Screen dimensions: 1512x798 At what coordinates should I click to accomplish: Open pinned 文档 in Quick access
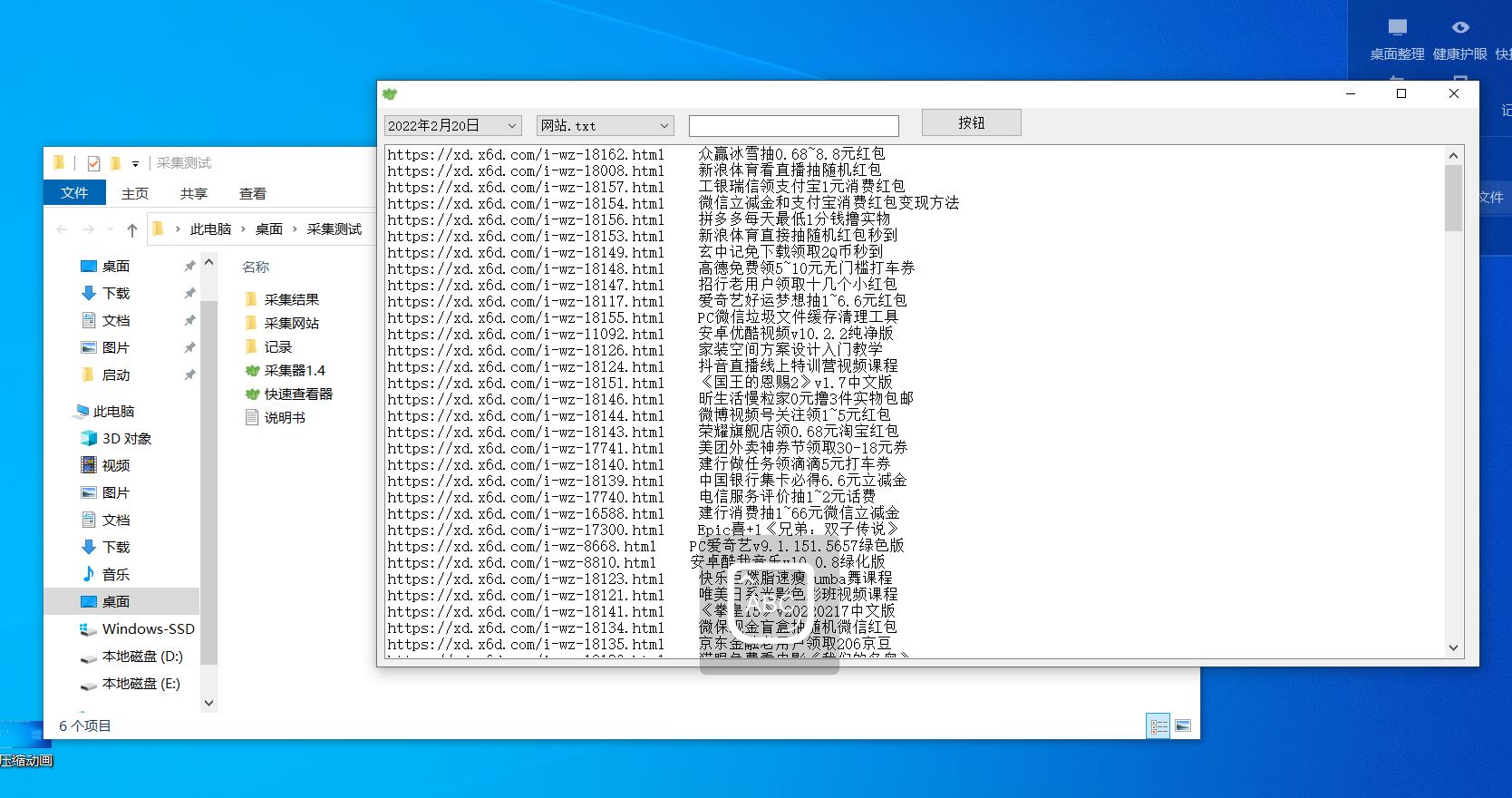(115, 320)
